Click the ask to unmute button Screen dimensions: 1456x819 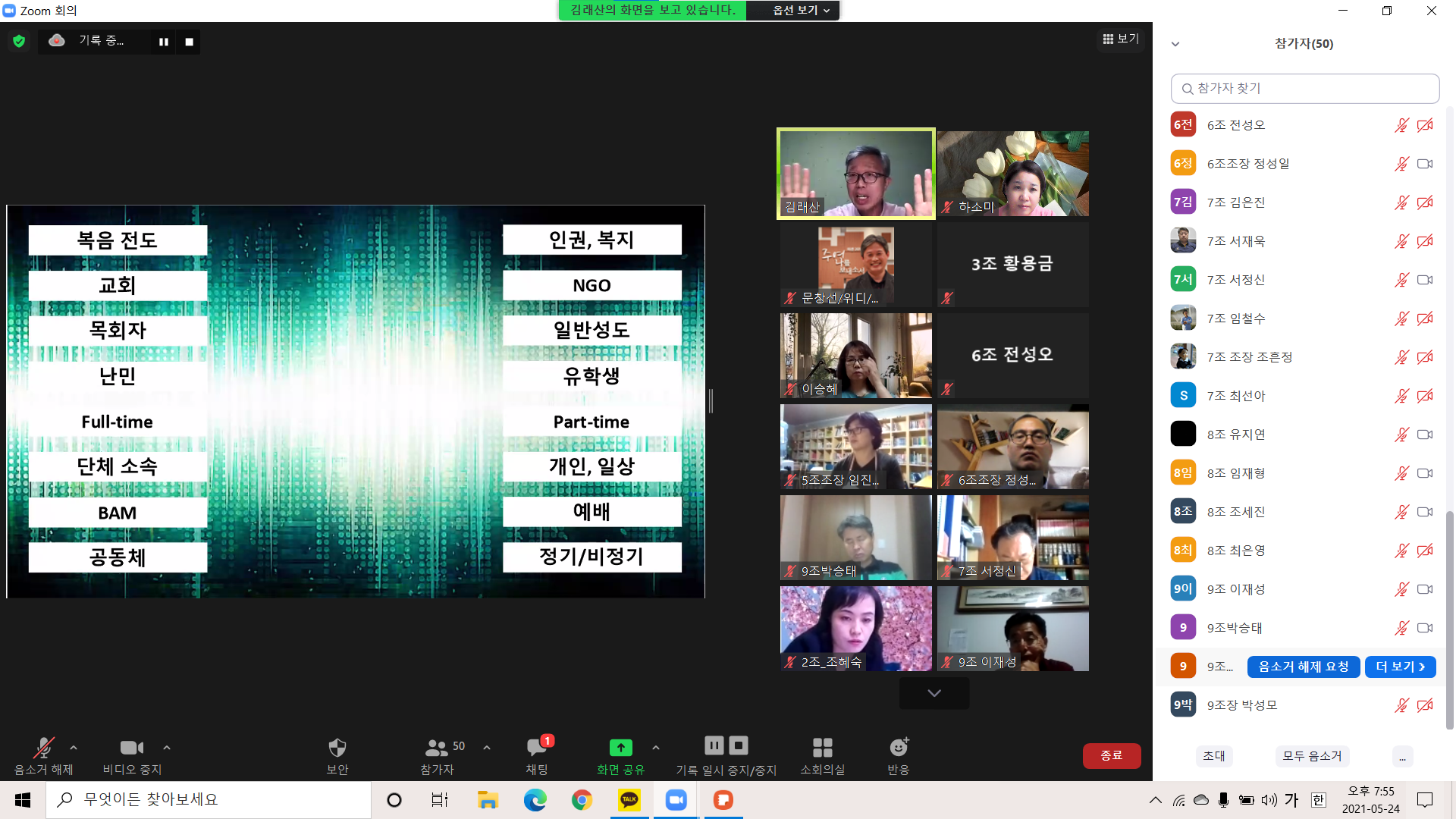[x=1303, y=667]
